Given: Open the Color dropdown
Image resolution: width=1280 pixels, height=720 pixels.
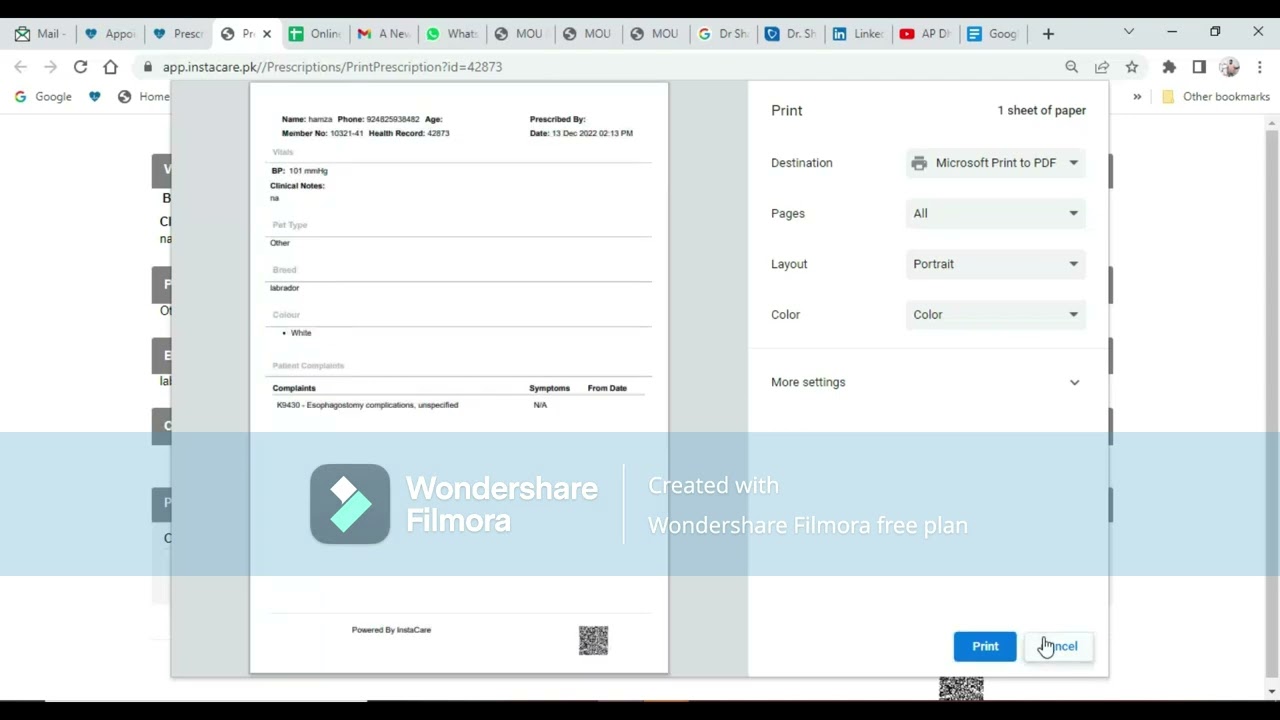Looking at the screenshot, I should coord(995,314).
